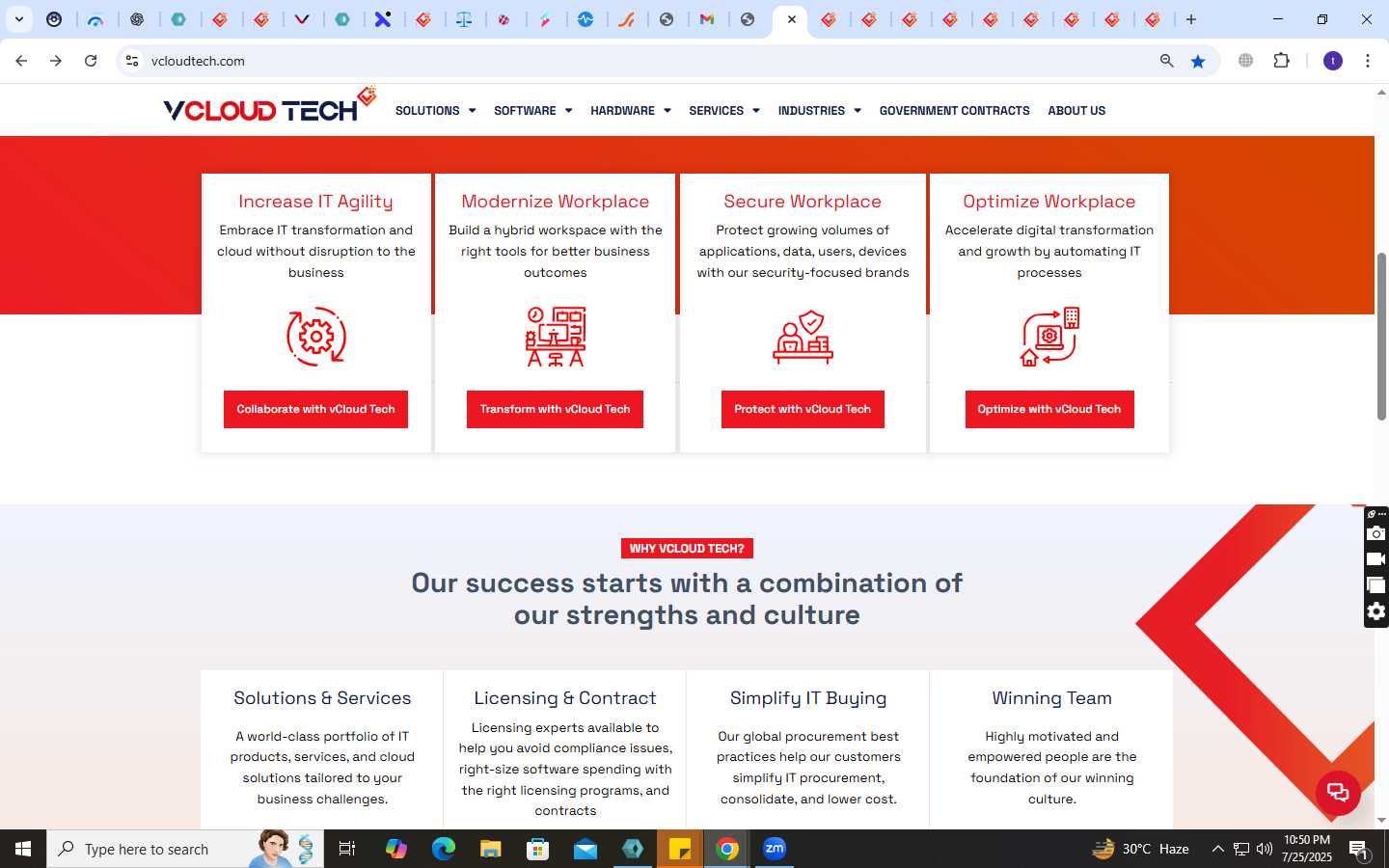
Task: Open the Extensions puzzle icon
Action: (1281, 61)
